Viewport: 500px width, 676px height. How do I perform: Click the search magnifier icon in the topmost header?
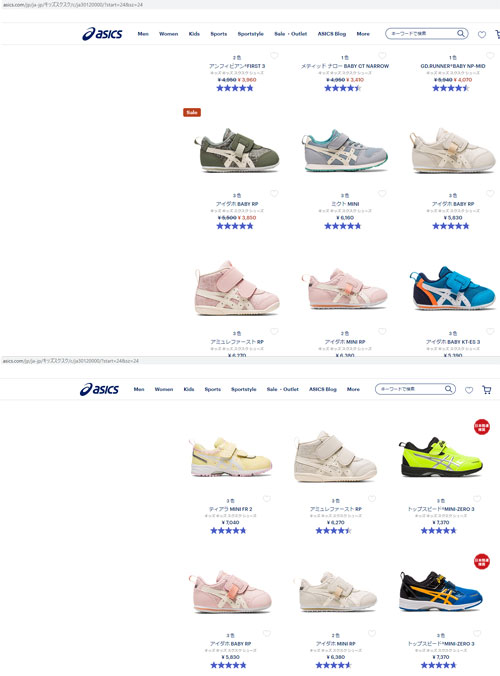pyautogui.click(x=461, y=34)
